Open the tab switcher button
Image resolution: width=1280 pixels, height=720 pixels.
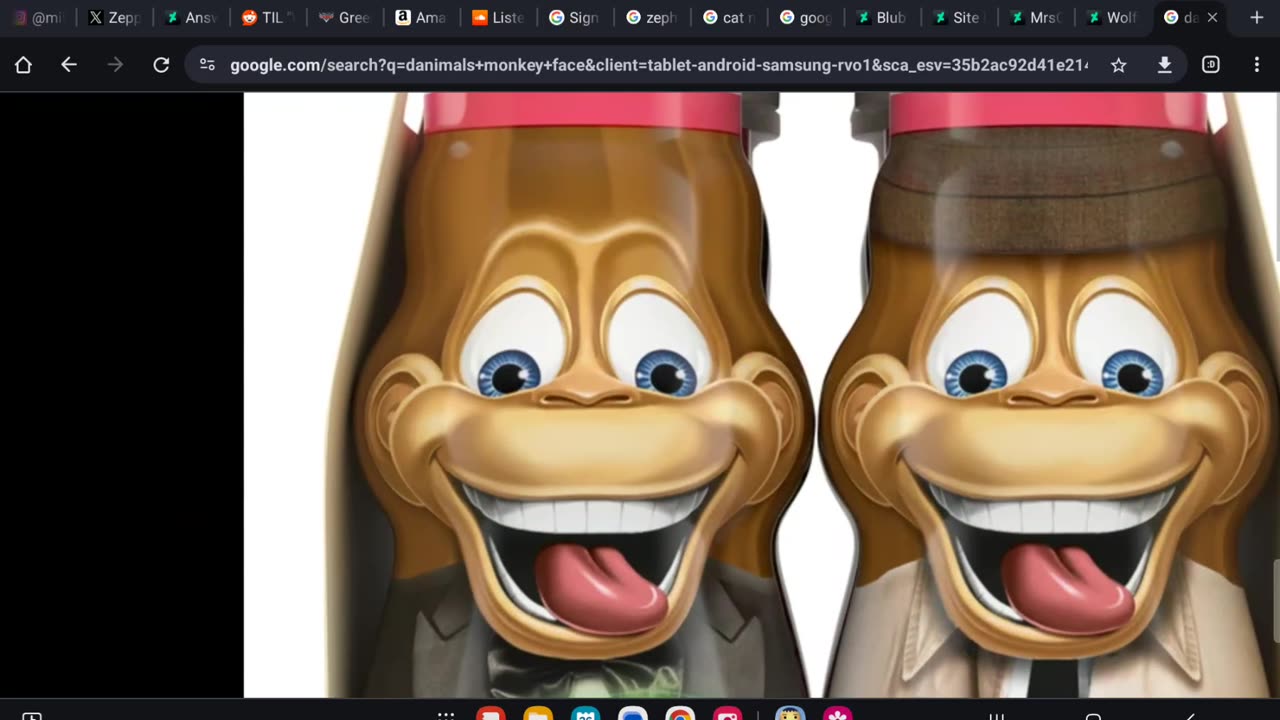click(x=1211, y=65)
